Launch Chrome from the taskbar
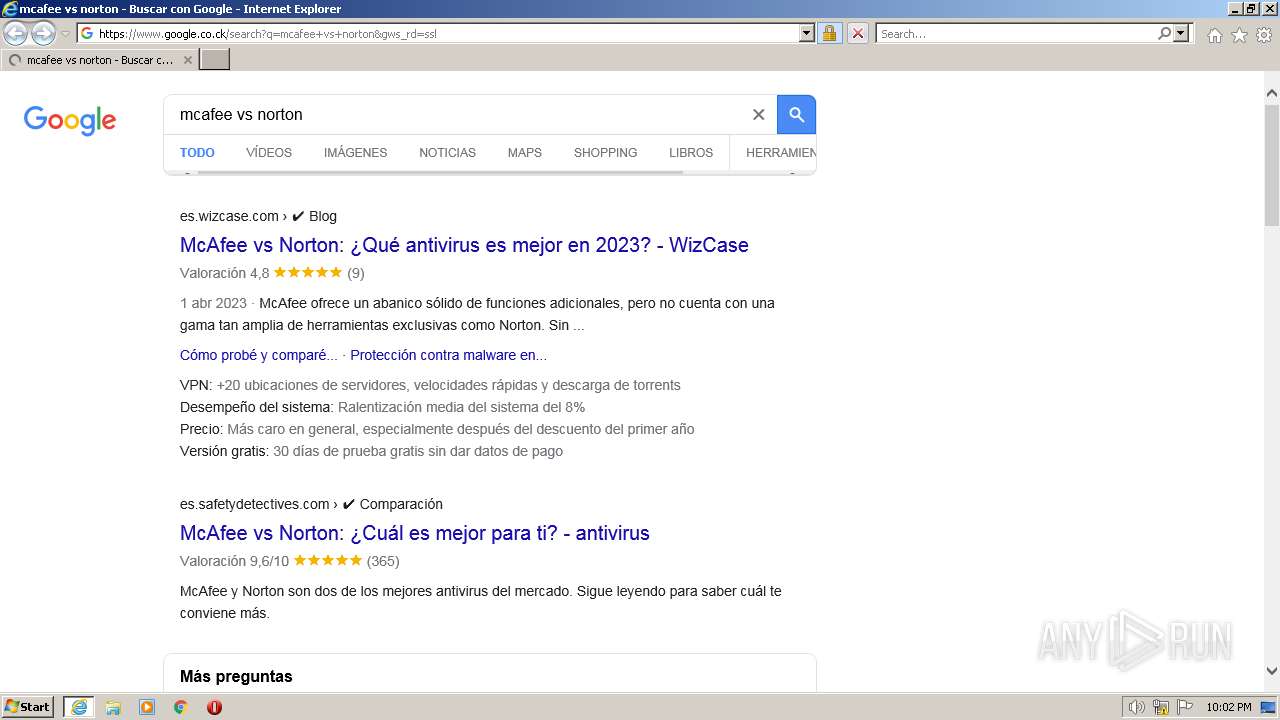The width and height of the screenshot is (1280, 720). [x=181, y=707]
